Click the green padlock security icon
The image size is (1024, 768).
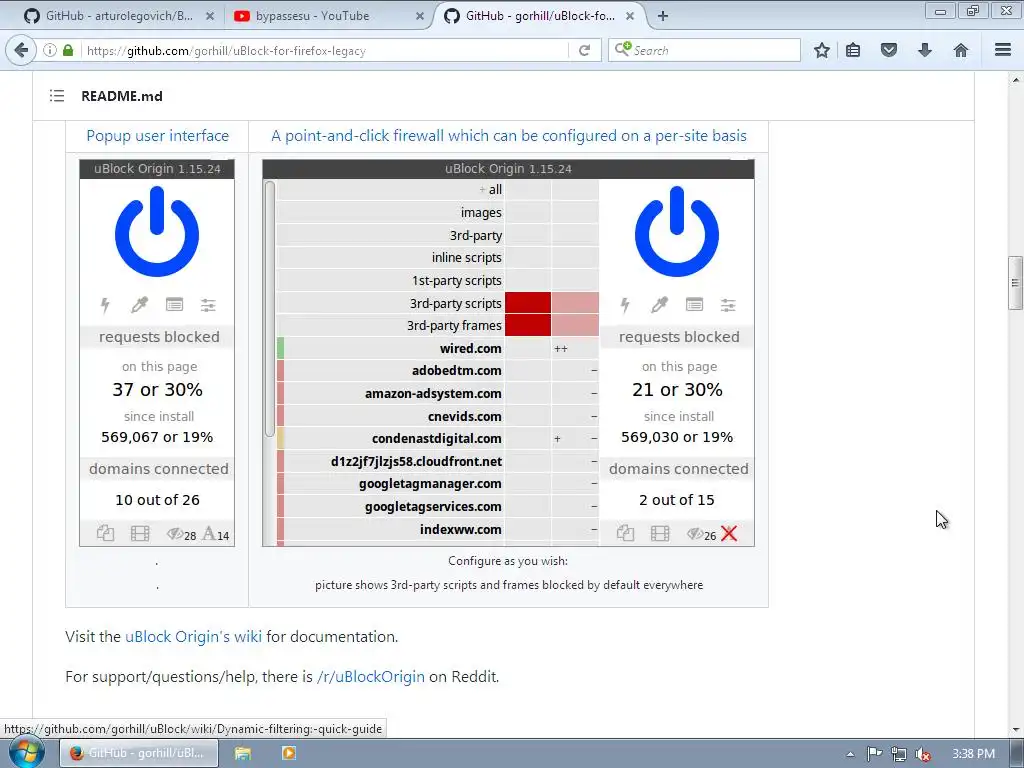(68, 50)
